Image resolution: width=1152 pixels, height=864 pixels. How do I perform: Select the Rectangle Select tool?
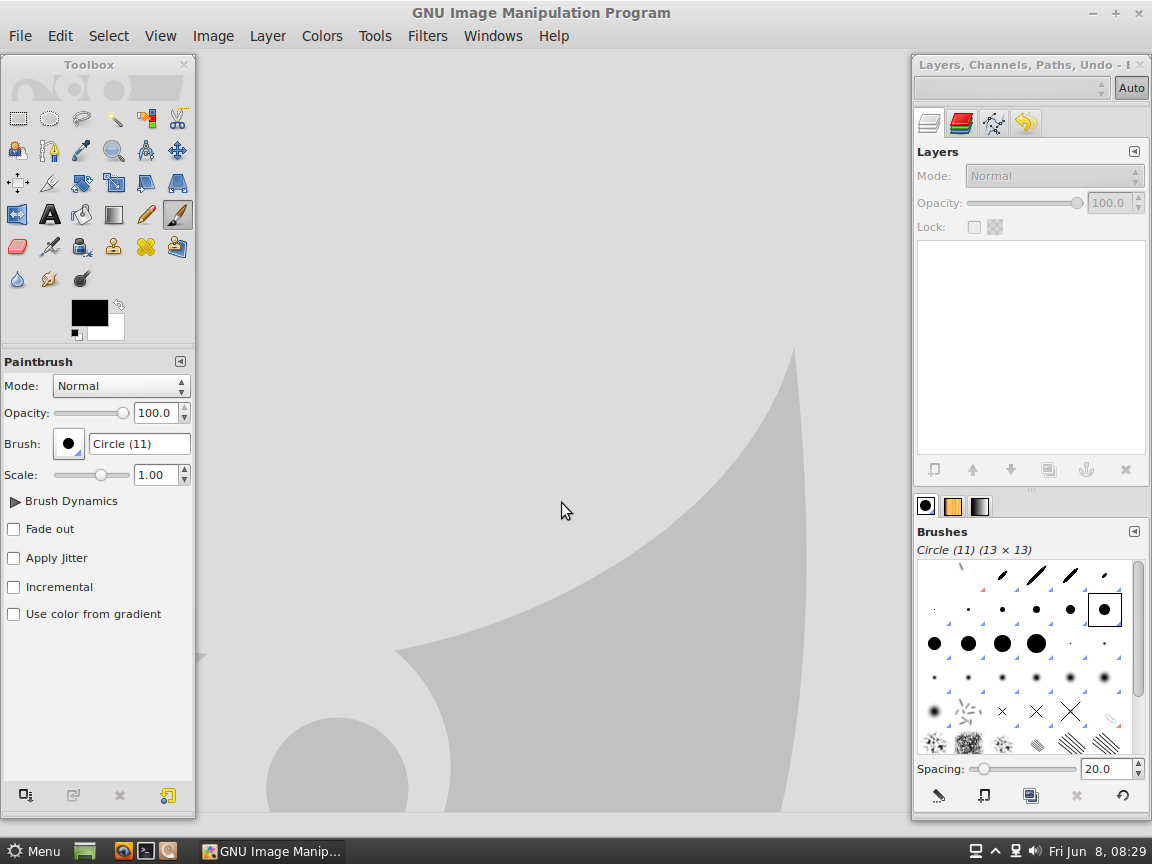pos(18,119)
